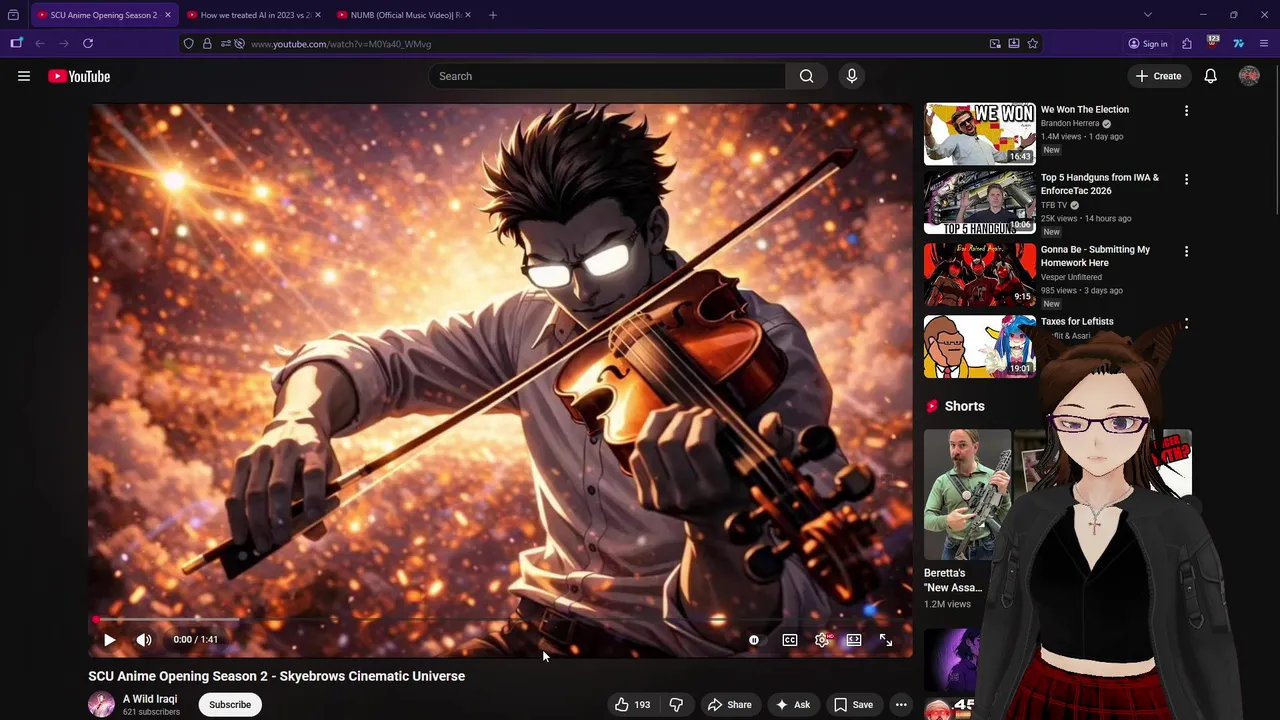Open A Wild Iraqi channel avatar

pos(101,705)
